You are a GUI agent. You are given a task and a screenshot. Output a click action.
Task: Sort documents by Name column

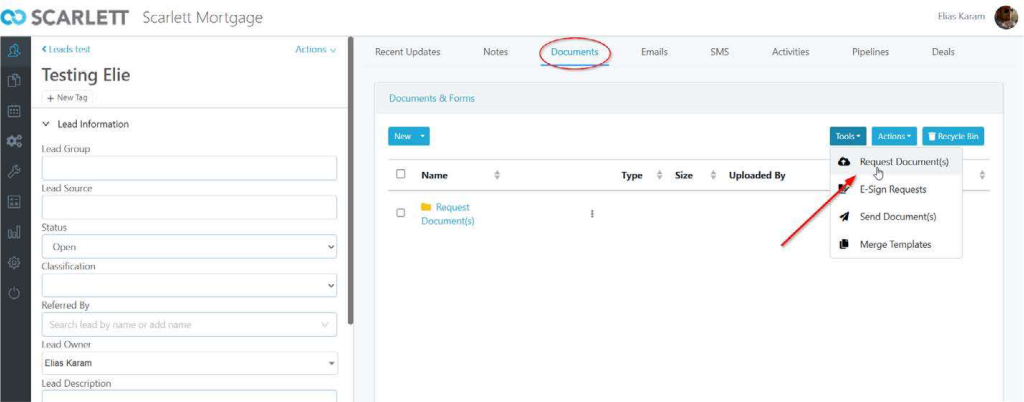(x=497, y=175)
